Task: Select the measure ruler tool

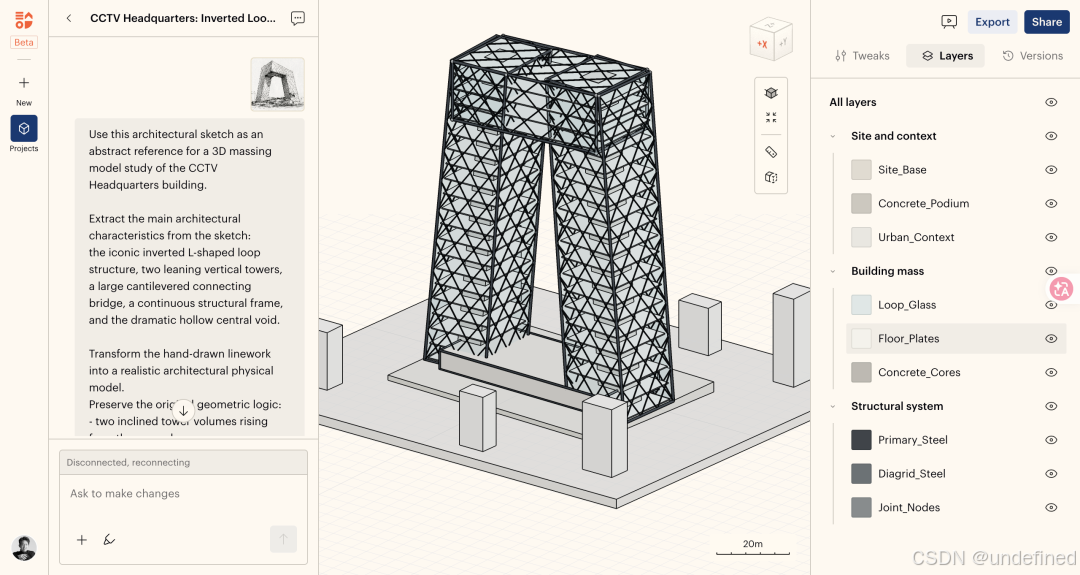Action: coord(771,152)
